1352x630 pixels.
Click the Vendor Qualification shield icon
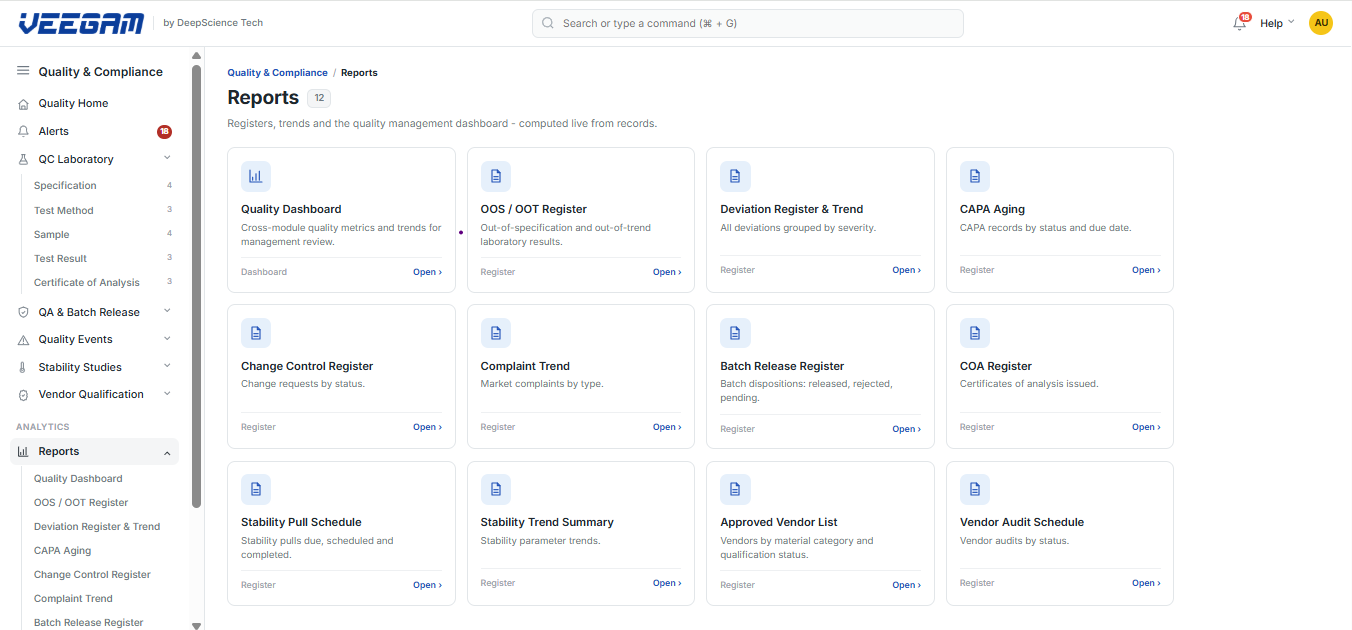point(24,394)
